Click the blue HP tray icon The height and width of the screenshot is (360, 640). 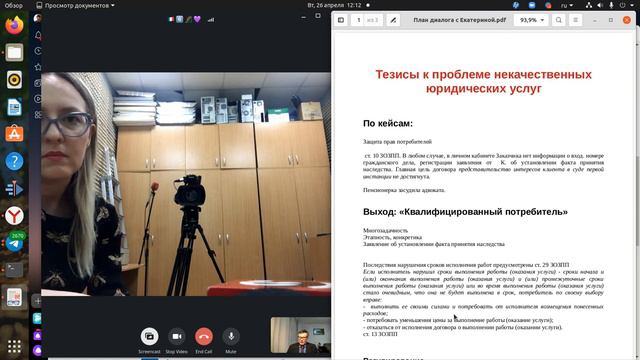pyautogui.click(x=516, y=5)
